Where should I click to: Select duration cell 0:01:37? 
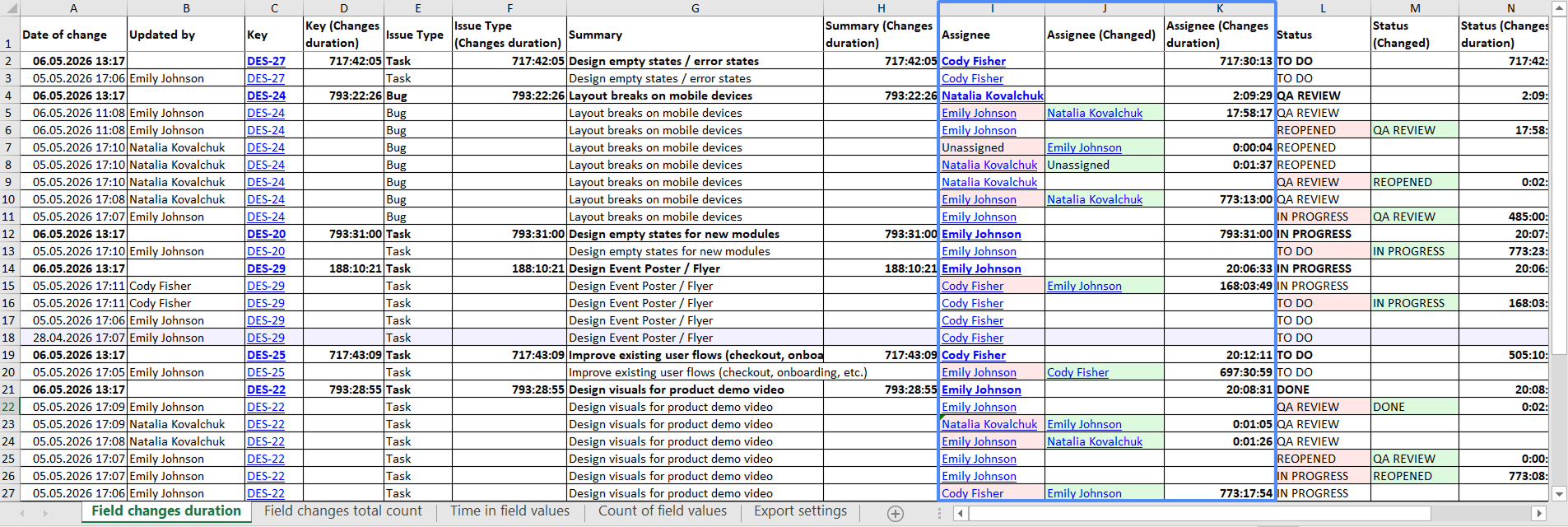tap(1220, 165)
